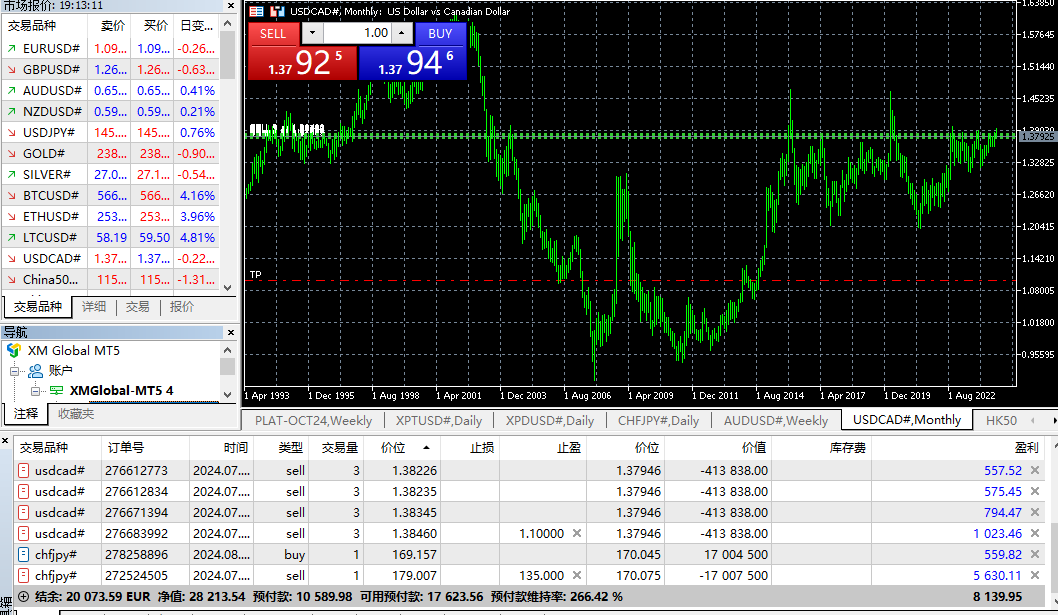Viewport: 1058px width, 615px height.
Task: Select AUDUSD# in Market Watch
Action: 111,90
